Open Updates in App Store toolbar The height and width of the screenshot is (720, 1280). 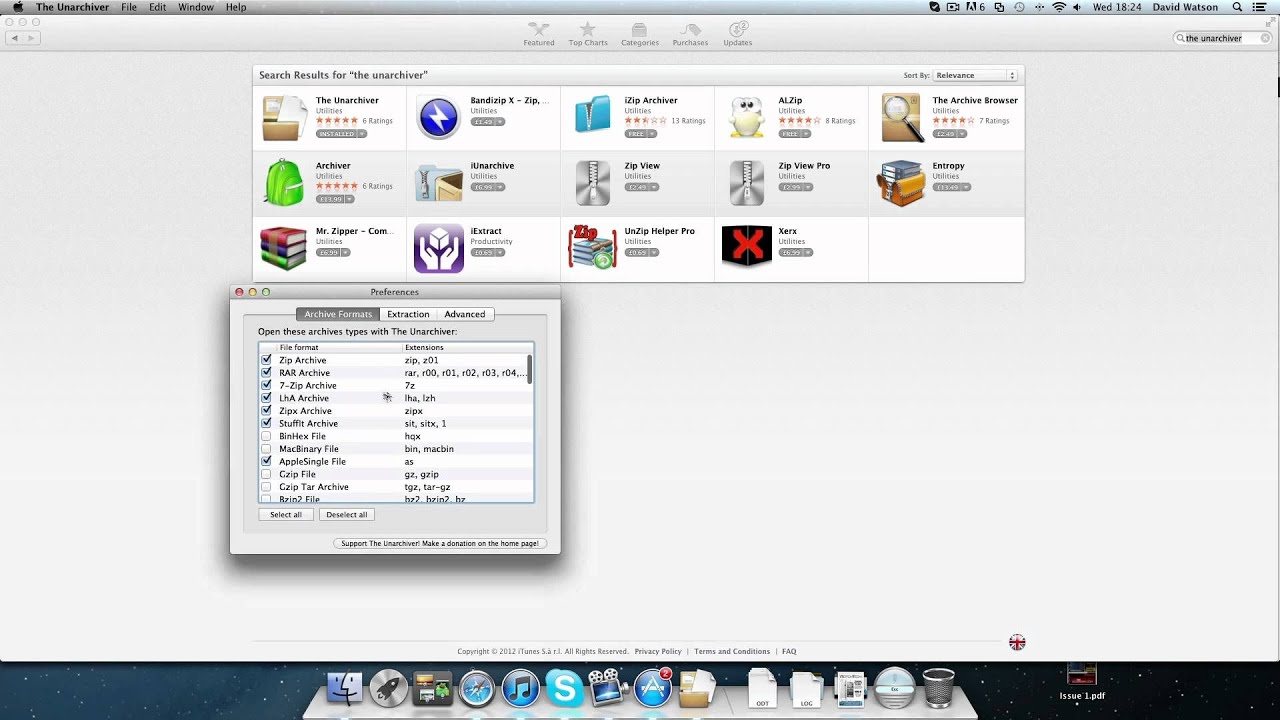[738, 35]
